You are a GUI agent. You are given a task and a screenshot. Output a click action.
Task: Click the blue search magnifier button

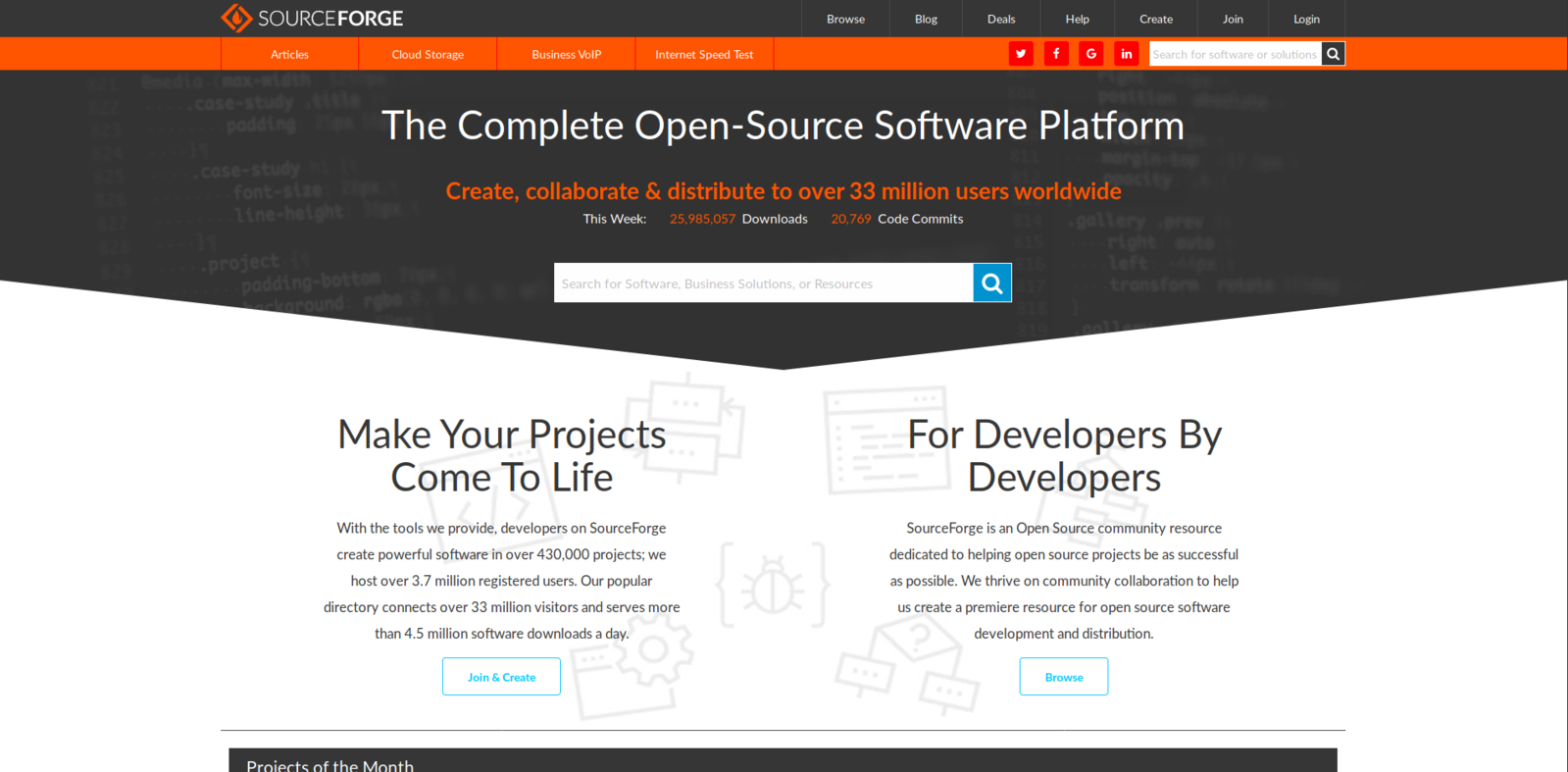click(x=991, y=283)
